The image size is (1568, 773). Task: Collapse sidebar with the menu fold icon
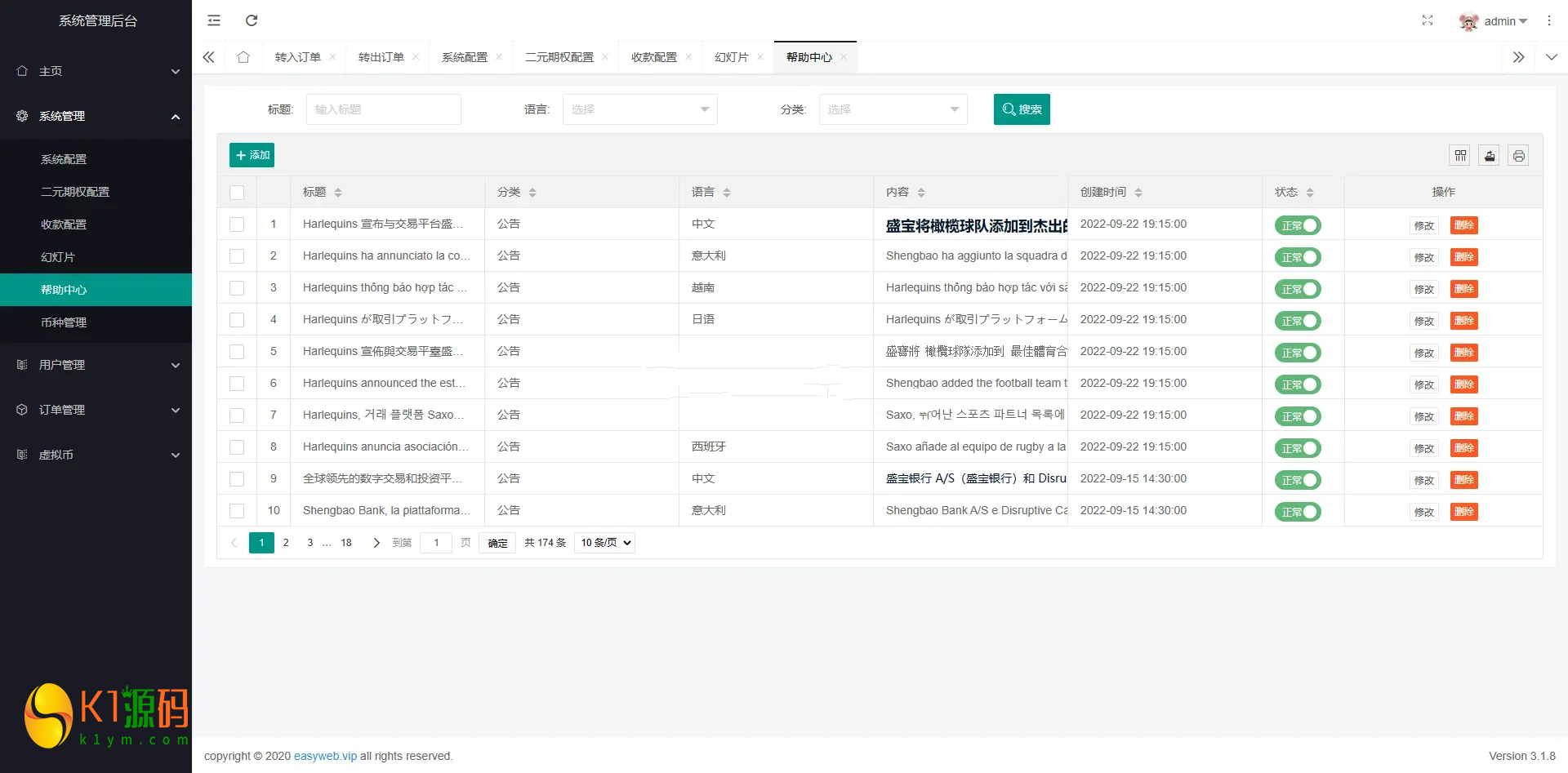pyautogui.click(x=214, y=20)
